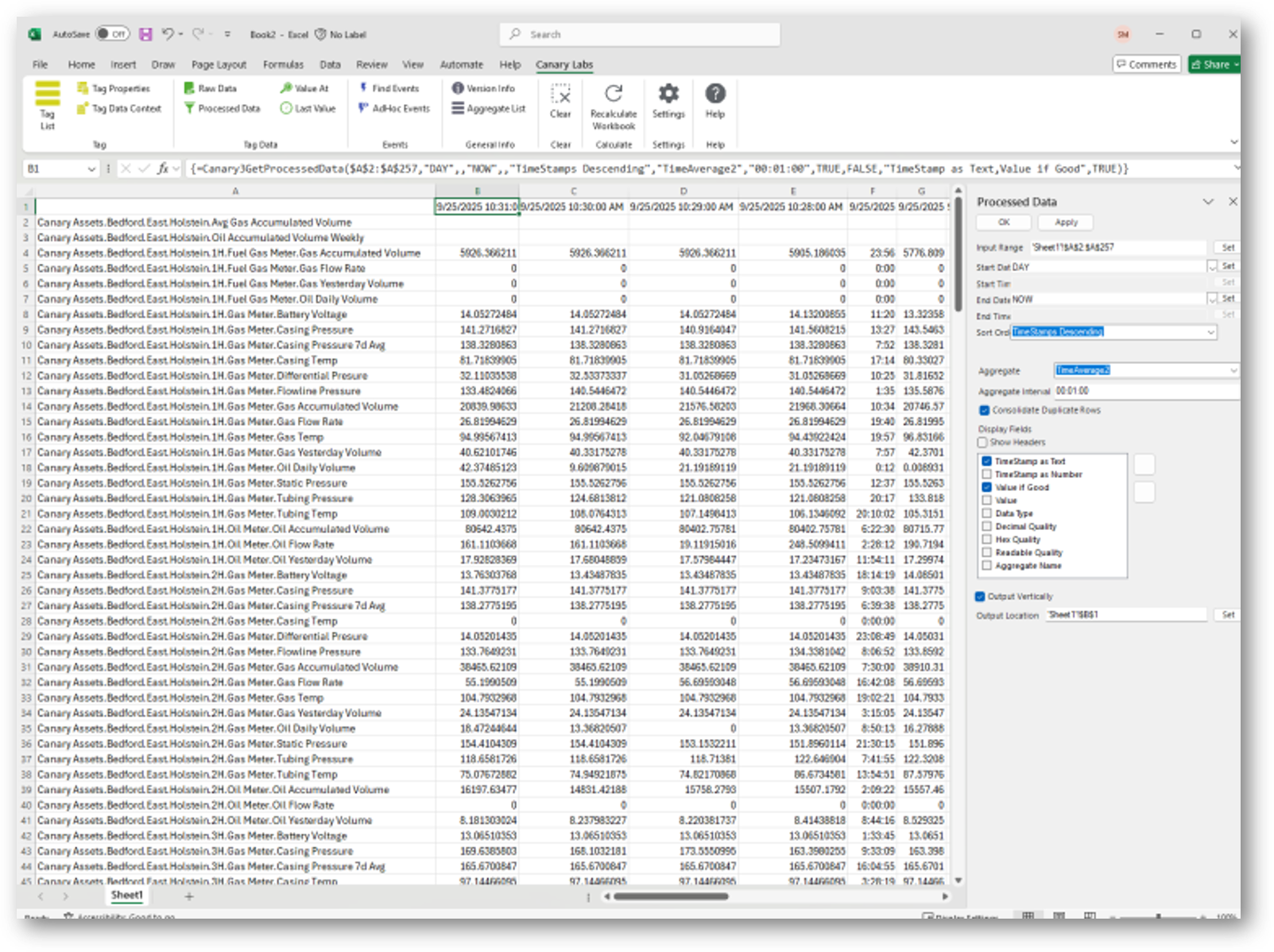Click OK in Processed Data pane
Viewport: 1274px width, 952px height.
click(1004, 223)
